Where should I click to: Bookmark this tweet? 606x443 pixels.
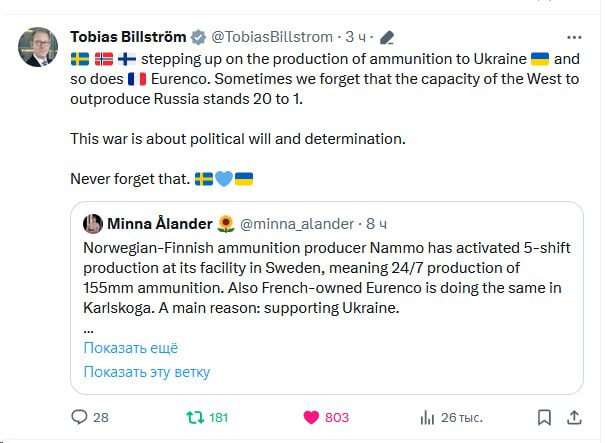tap(543, 417)
